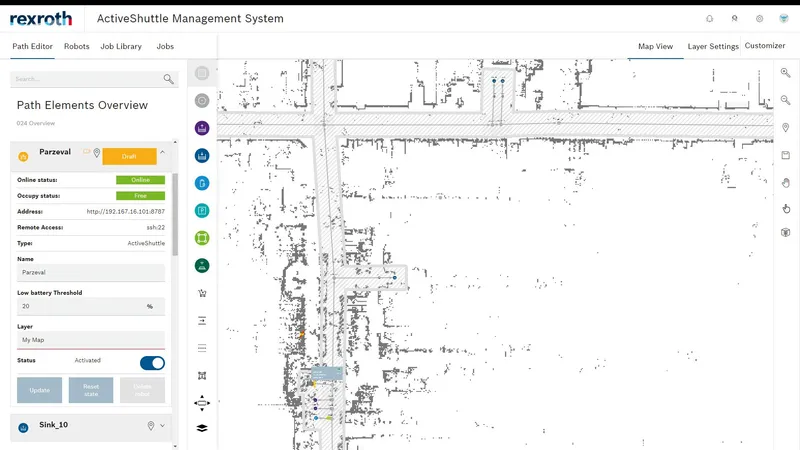Screen dimensions: 800x450
Task: Click the Sink_10 row title
Action: tap(54, 425)
